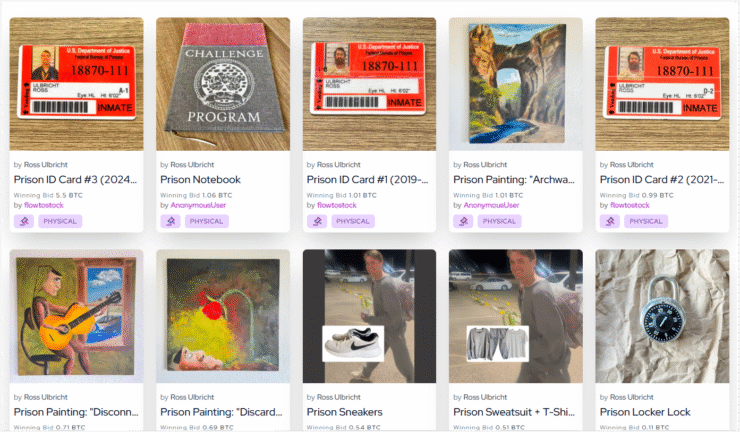Open flowtostock bidder link under ID Card #3
Viewport: 740px width, 432px height.
pos(44,205)
